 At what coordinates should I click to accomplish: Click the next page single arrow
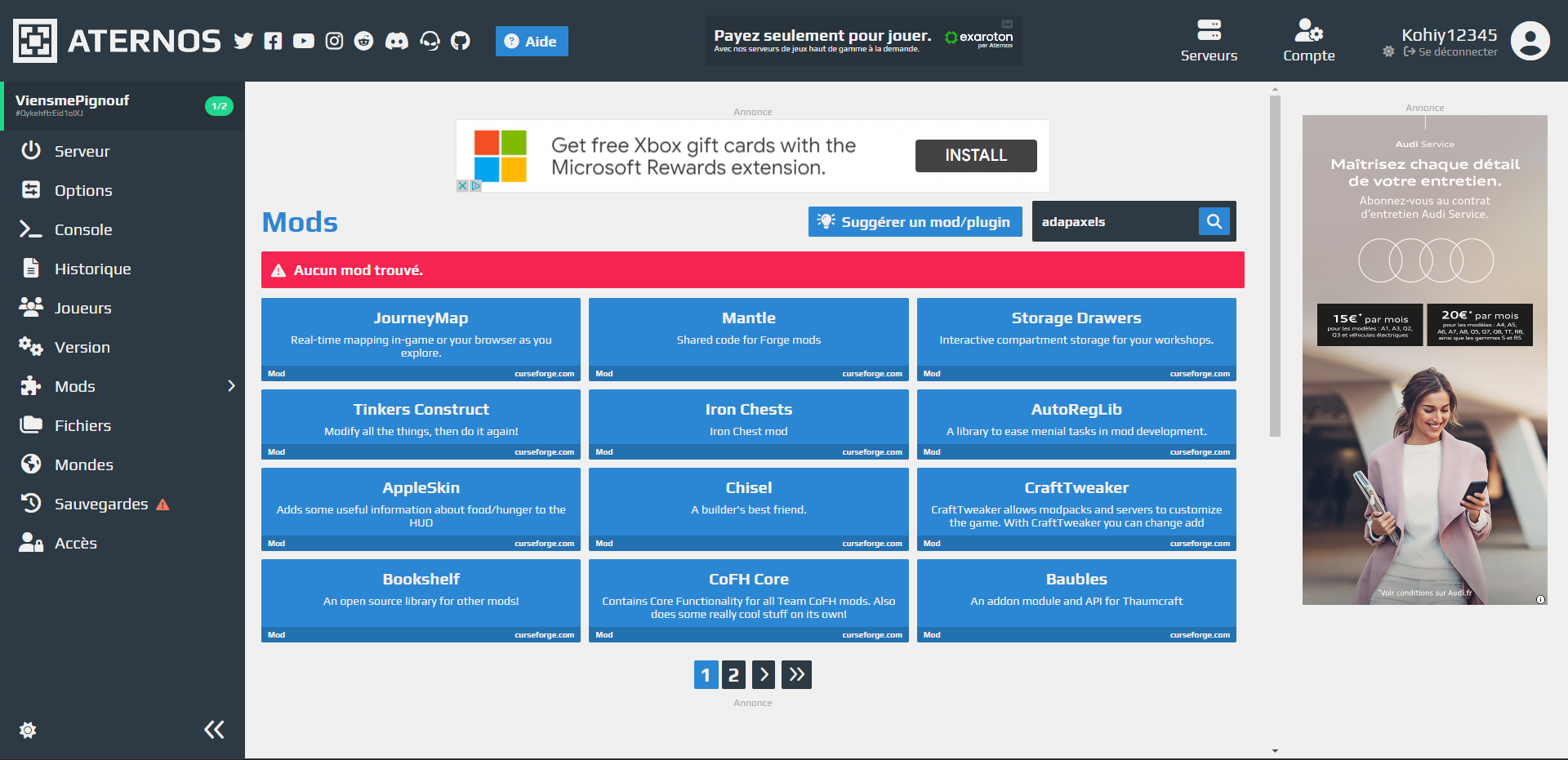764,674
